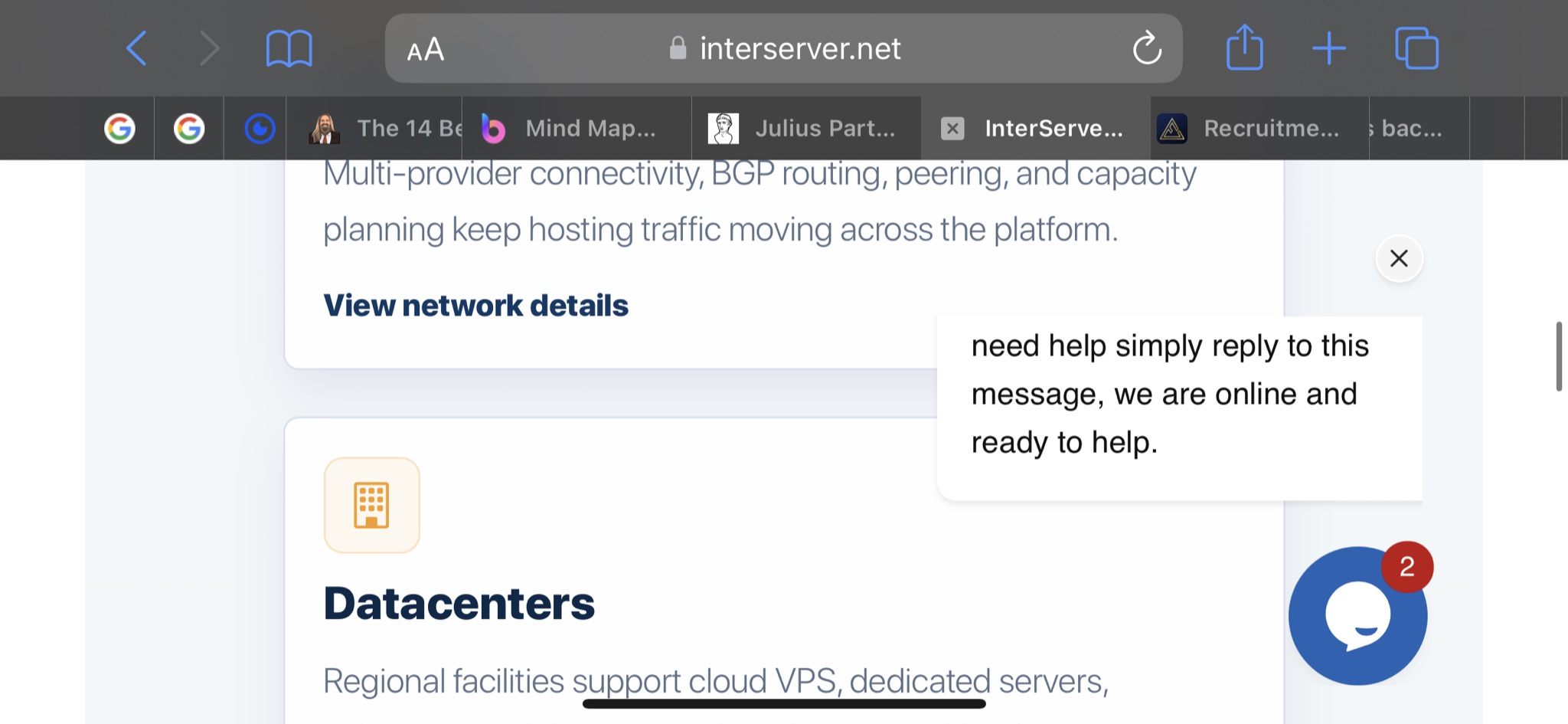Click the orange Datacenters building icon

(x=372, y=505)
